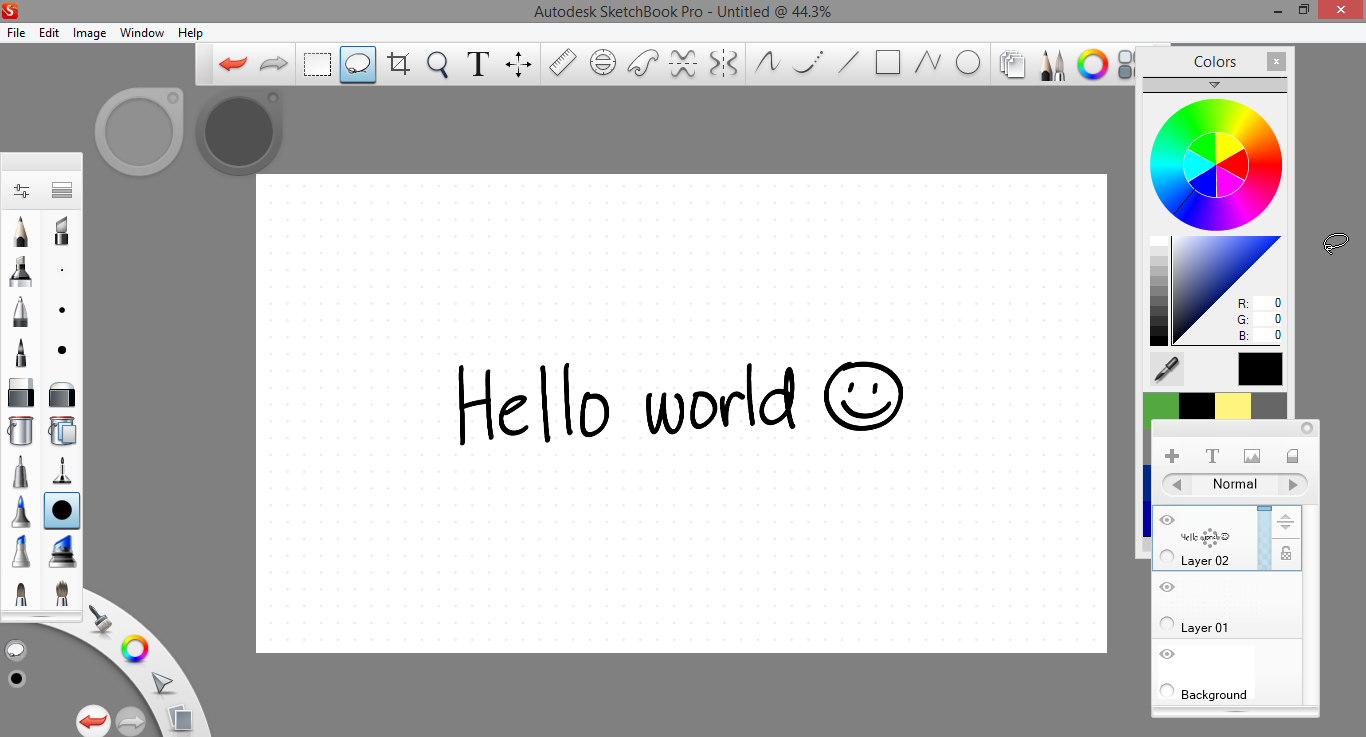Screen dimensions: 1366x737
Task: Click the Rectangle select tool
Action: [317, 64]
